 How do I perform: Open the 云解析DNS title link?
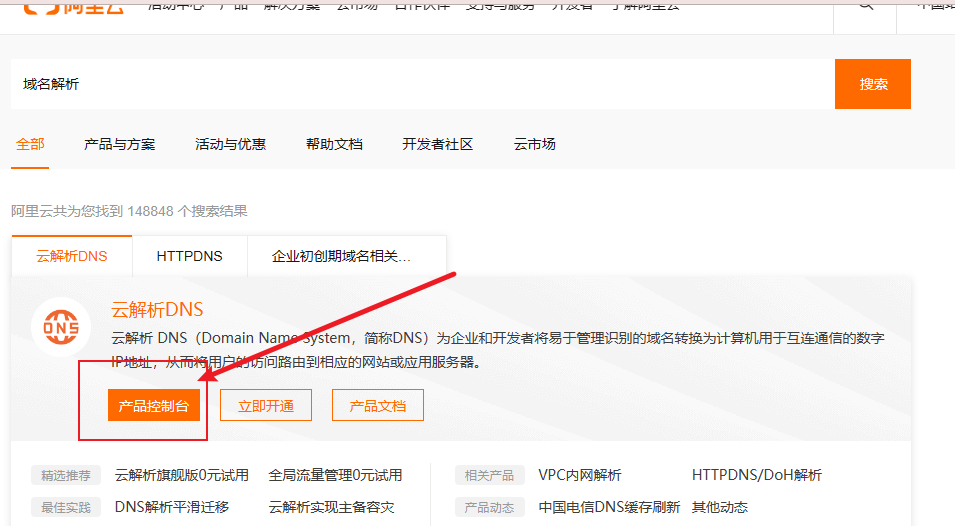157,310
